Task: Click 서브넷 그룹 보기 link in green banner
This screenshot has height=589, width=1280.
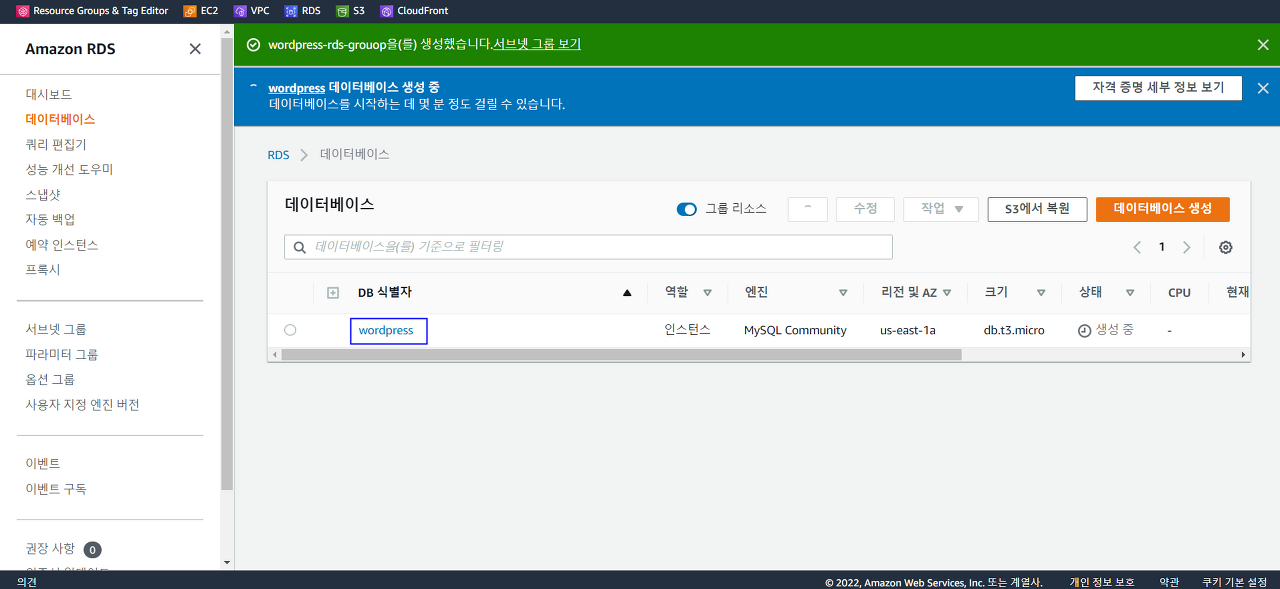Action: click(x=537, y=44)
